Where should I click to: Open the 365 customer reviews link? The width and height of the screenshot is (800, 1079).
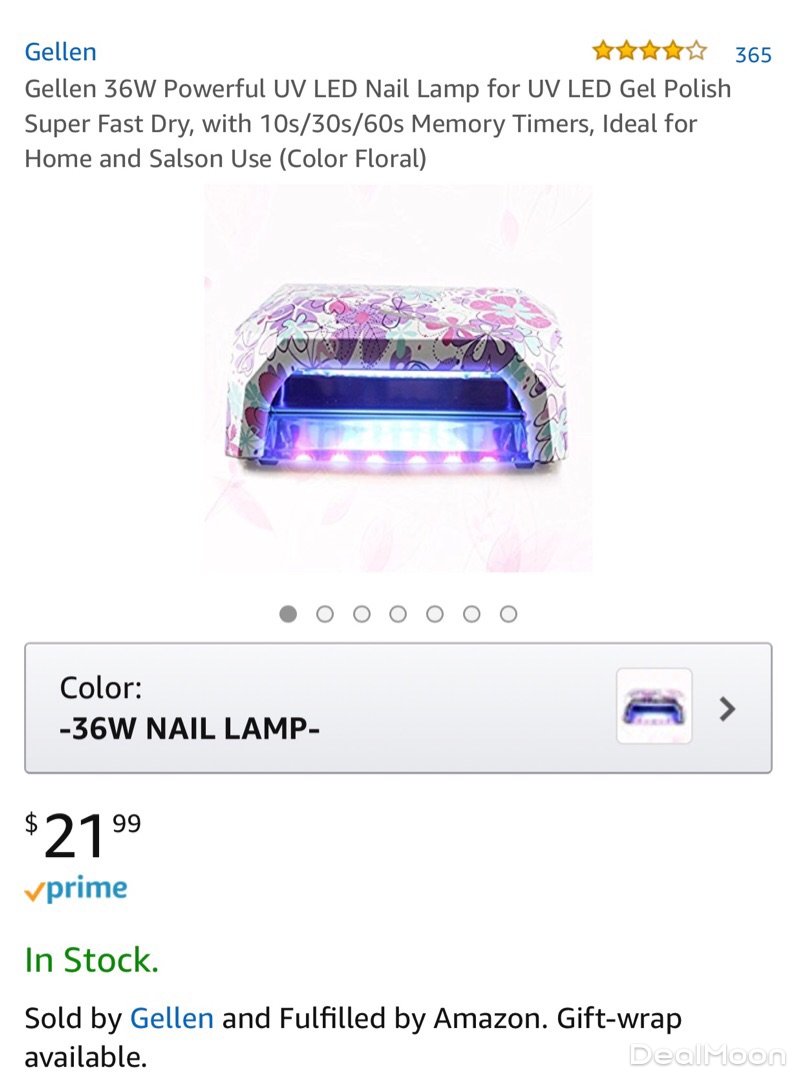753,54
